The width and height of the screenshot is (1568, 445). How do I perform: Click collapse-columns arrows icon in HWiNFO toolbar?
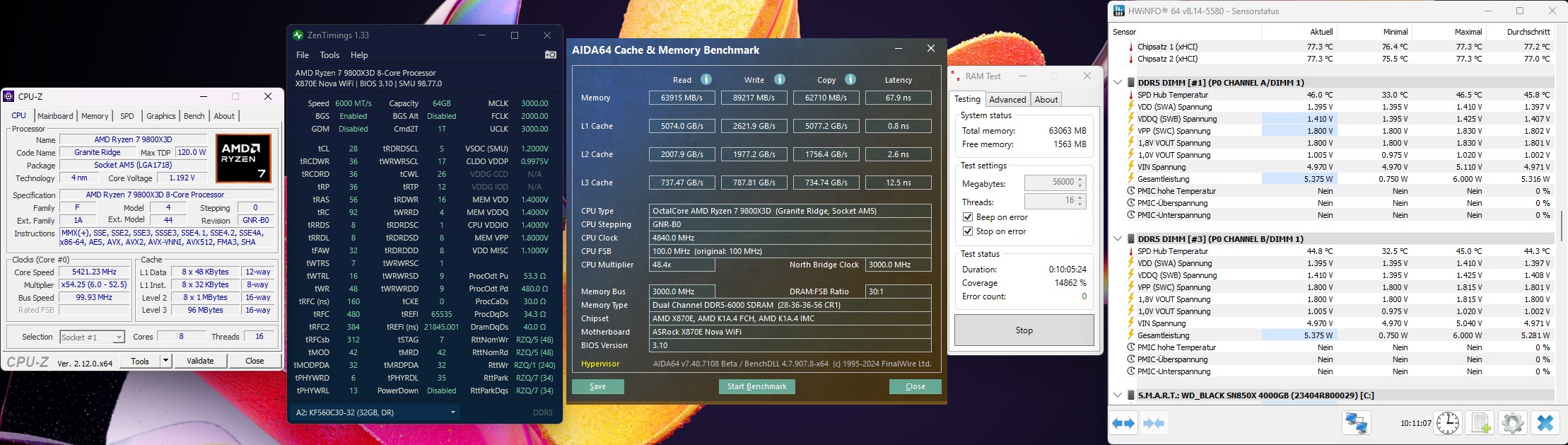[1154, 424]
